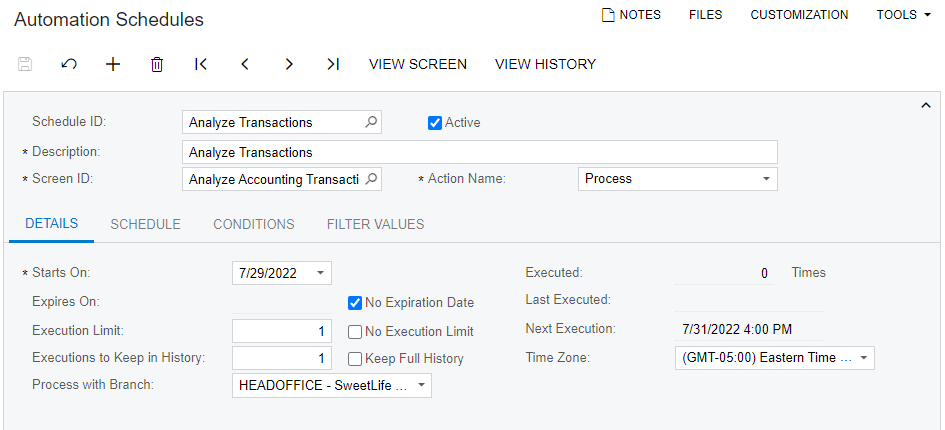Open the Screen ID lookup magnifier

tap(371, 179)
